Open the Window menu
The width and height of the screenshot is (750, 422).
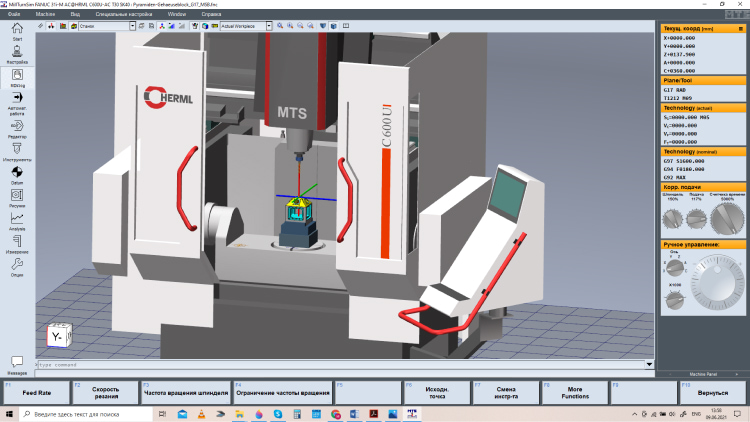(x=176, y=14)
